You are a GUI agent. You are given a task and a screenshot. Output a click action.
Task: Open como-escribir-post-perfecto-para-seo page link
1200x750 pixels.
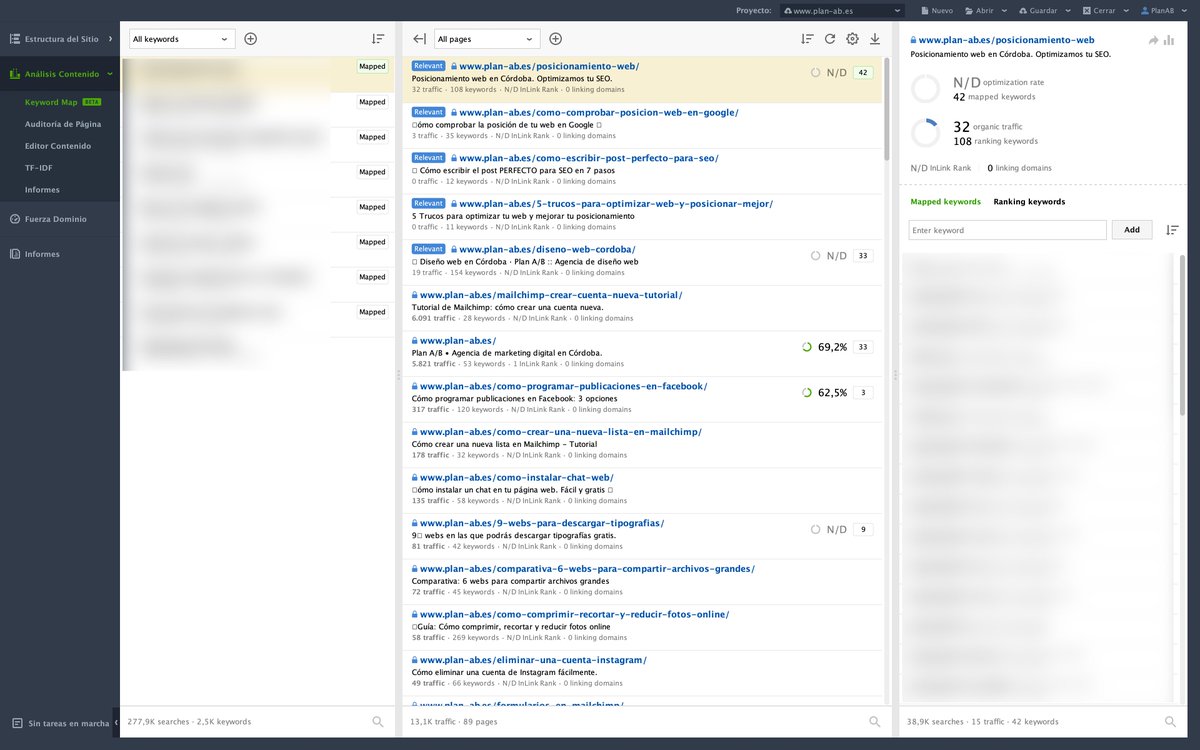[x=589, y=158]
